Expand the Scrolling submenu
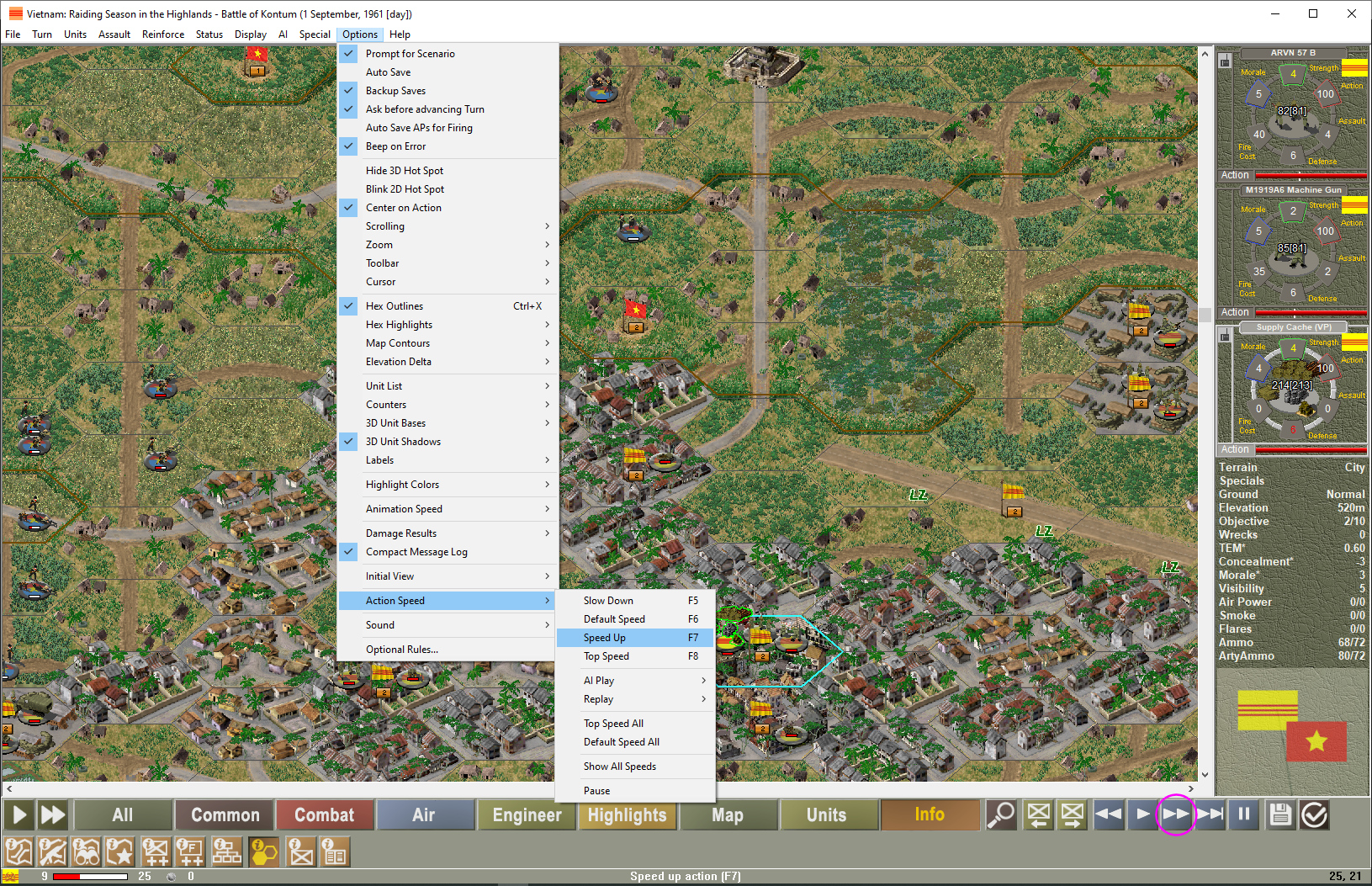This screenshot has width=1372, height=886. pyautogui.click(x=448, y=226)
